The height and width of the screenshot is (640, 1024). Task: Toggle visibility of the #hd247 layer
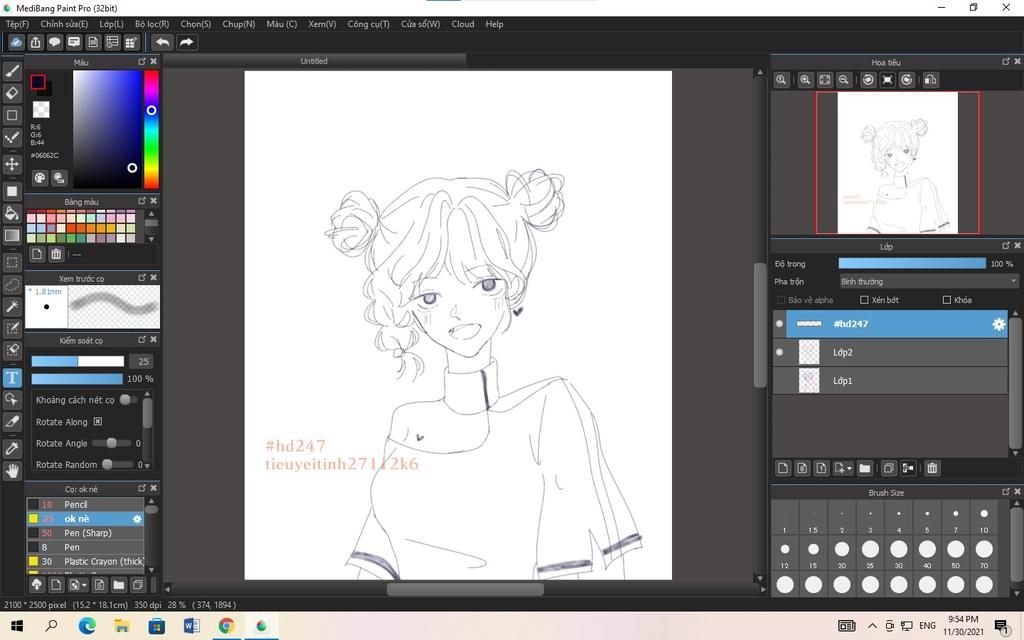[779, 324]
